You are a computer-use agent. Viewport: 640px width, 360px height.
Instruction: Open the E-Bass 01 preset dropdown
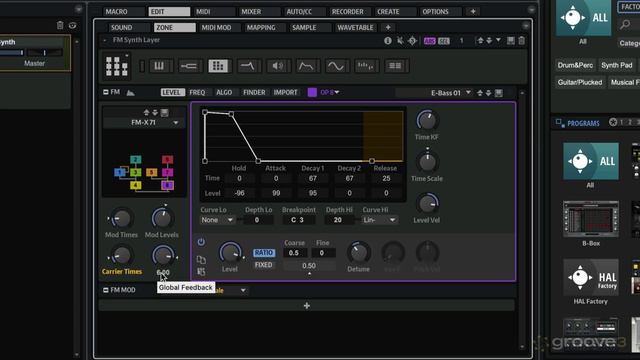pyautogui.click(x=468, y=93)
